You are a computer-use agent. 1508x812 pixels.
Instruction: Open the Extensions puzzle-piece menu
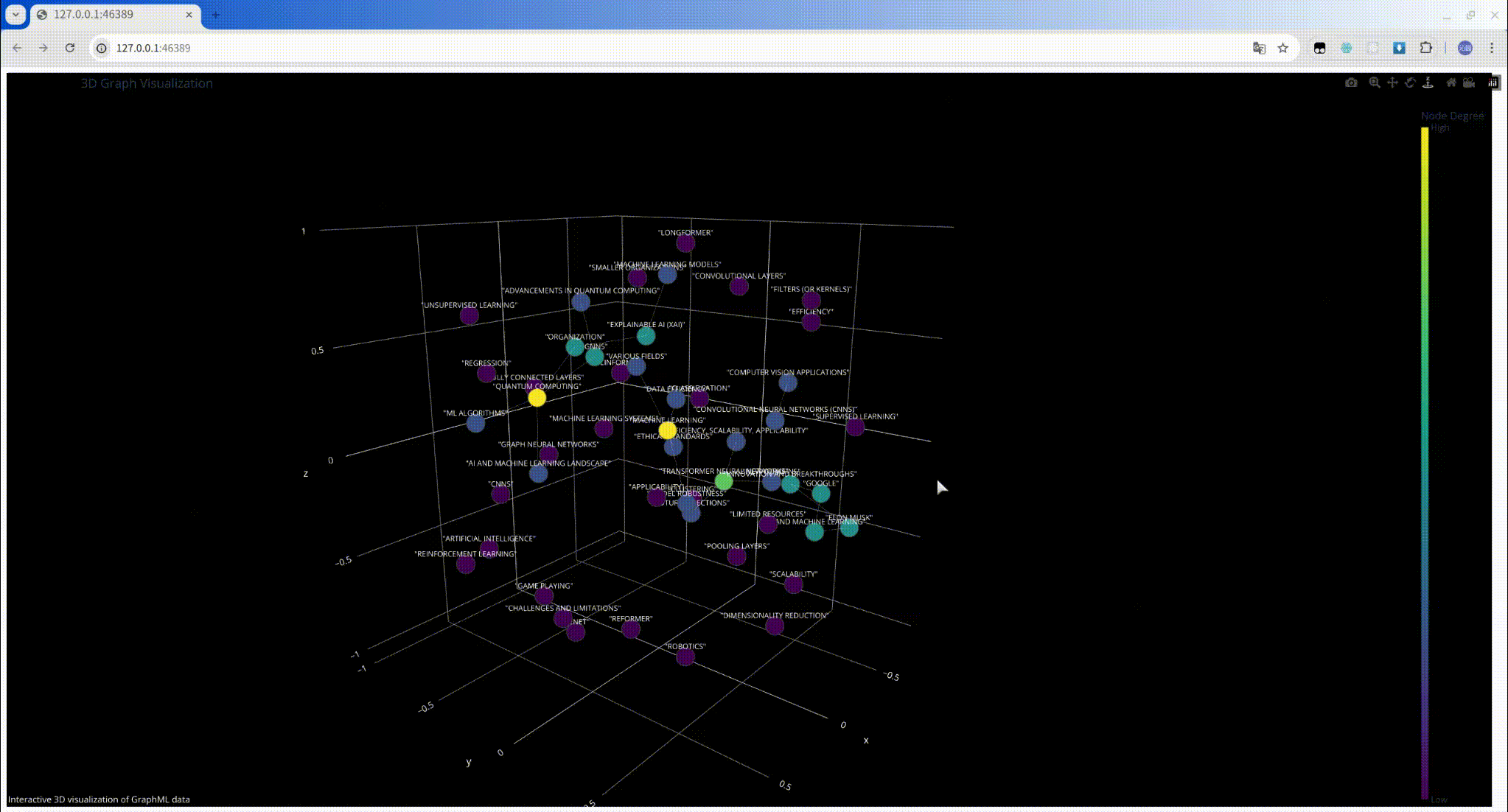point(1425,48)
